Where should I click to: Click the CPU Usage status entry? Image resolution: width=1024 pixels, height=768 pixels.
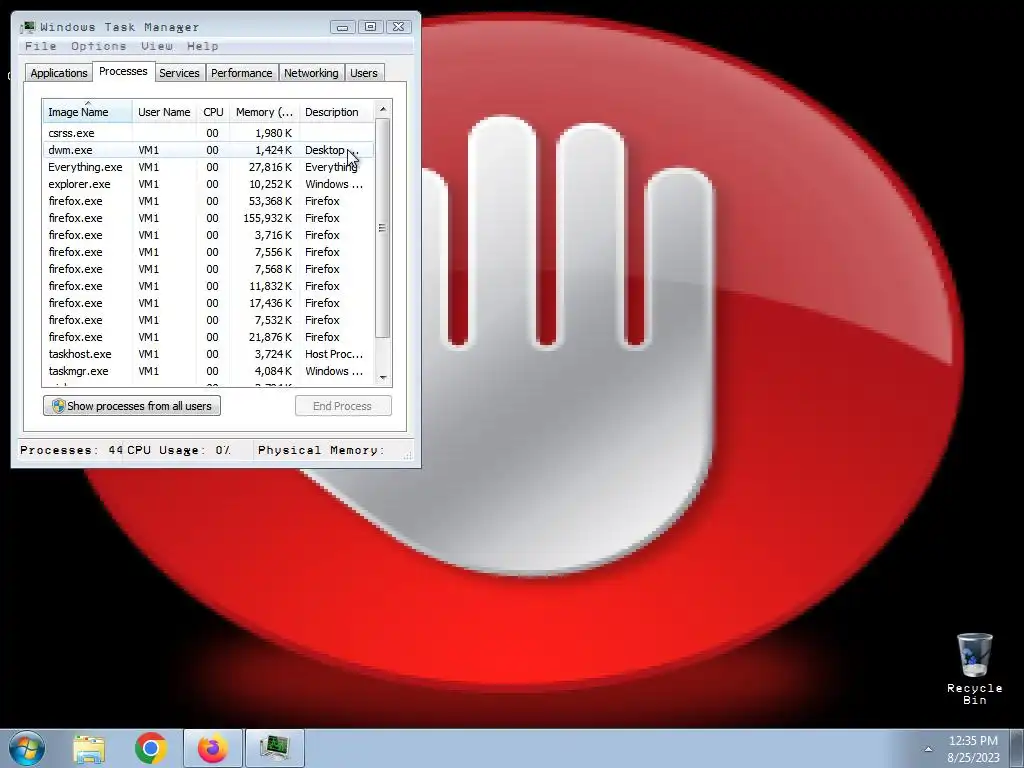179,450
